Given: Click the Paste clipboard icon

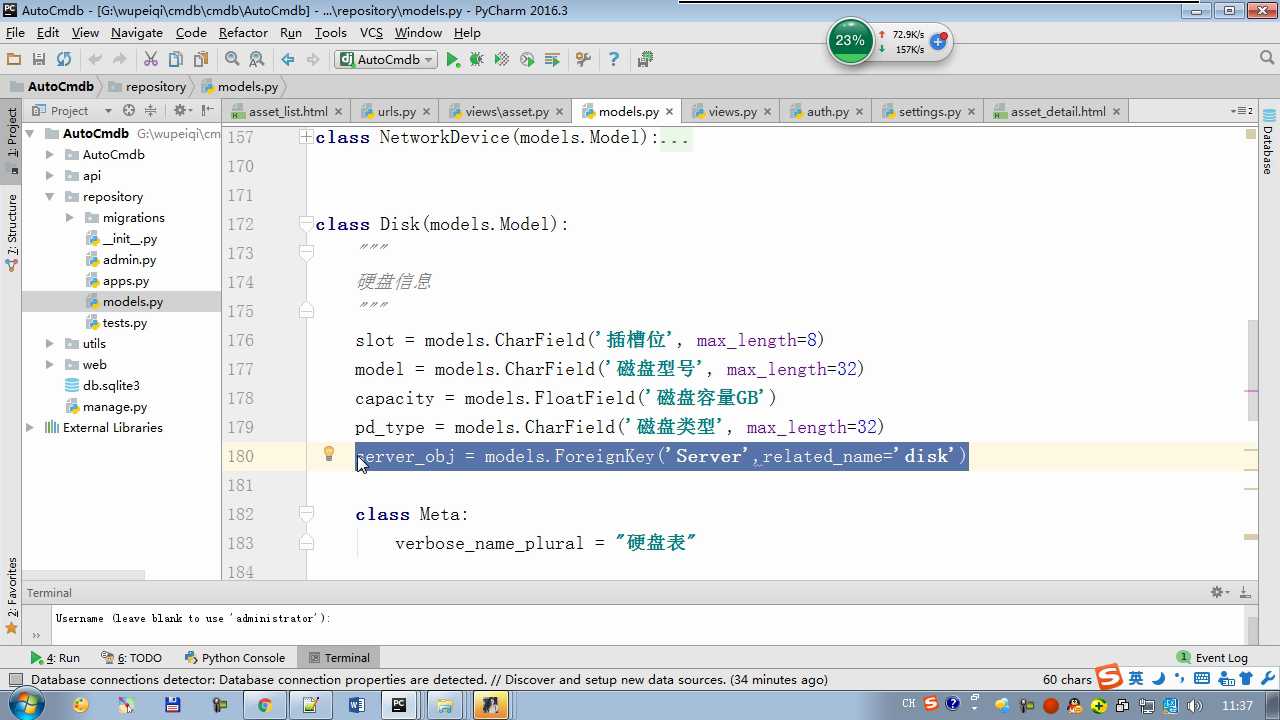Looking at the screenshot, I should [x=201, y=60].
